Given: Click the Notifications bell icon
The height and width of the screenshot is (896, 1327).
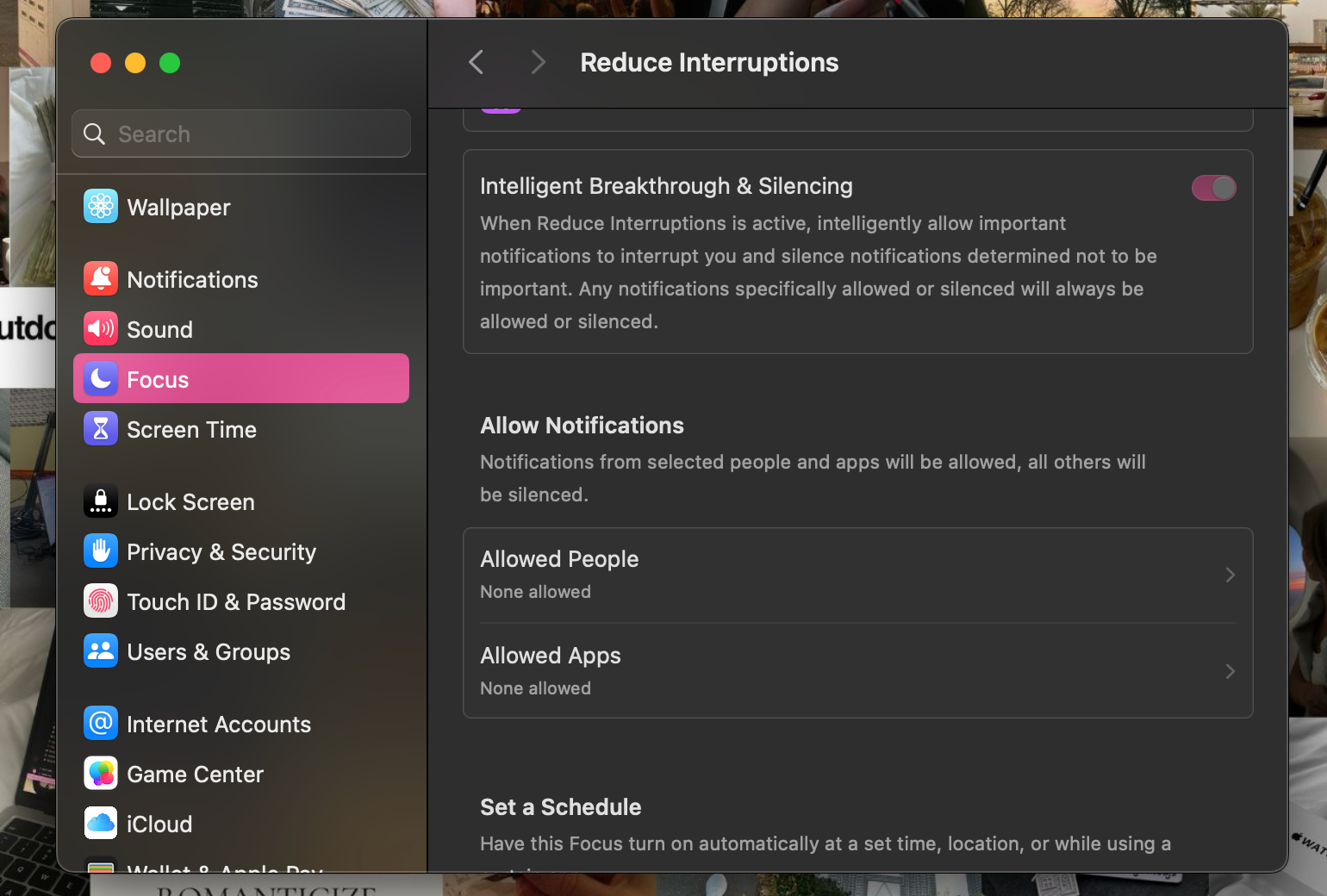Looking at the screenshot, I should coord(101,278).
